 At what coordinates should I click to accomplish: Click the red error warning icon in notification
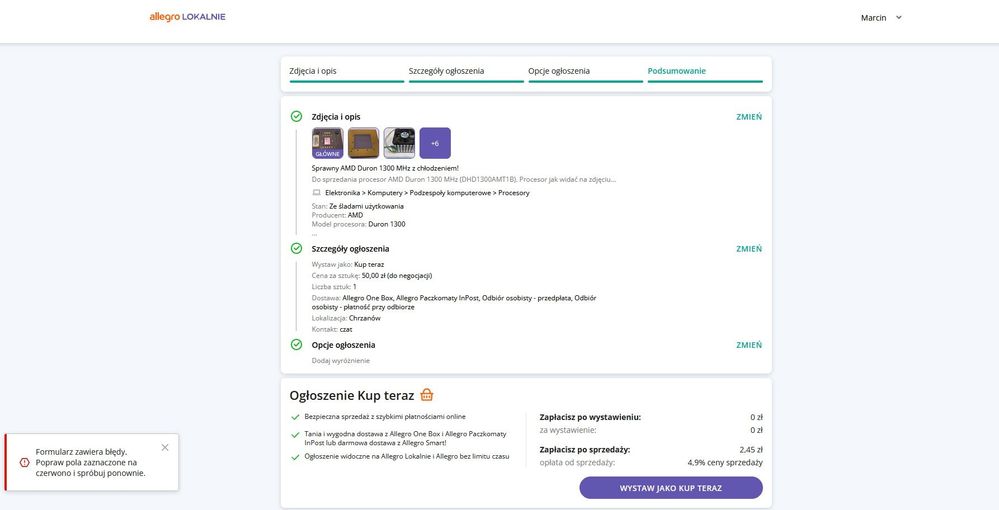tap(24, 462)
